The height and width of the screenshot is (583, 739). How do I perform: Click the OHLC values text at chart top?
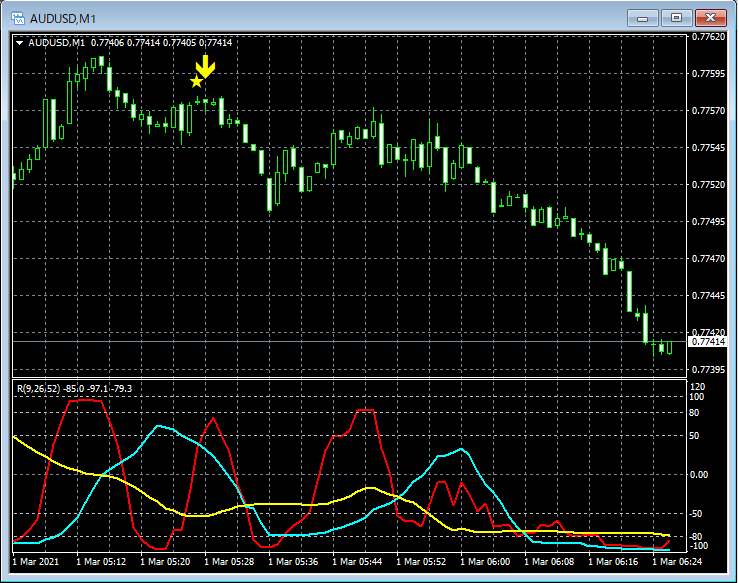[x=161, y=42]
